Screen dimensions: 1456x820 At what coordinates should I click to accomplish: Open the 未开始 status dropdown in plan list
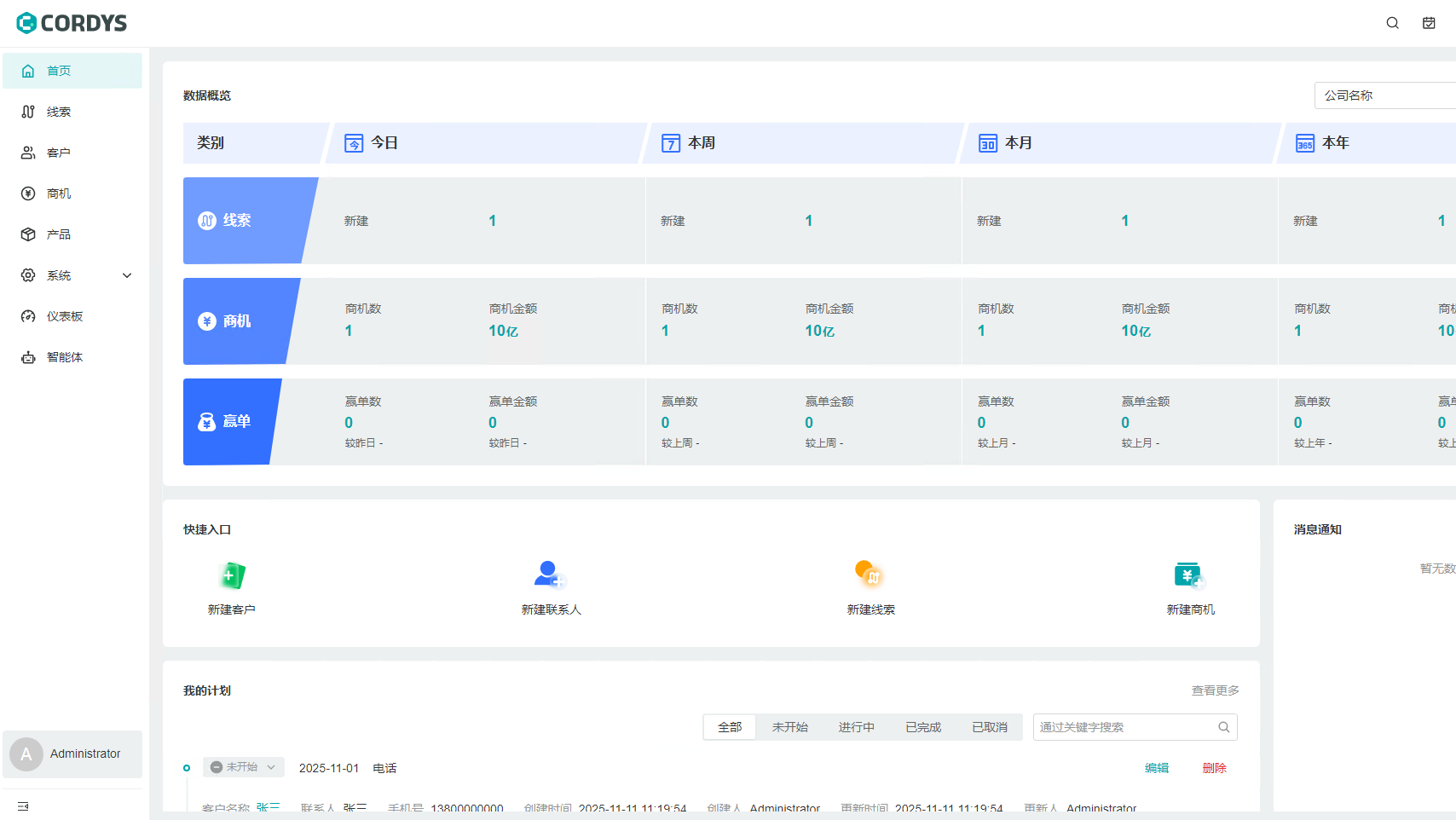coord(243,767)
